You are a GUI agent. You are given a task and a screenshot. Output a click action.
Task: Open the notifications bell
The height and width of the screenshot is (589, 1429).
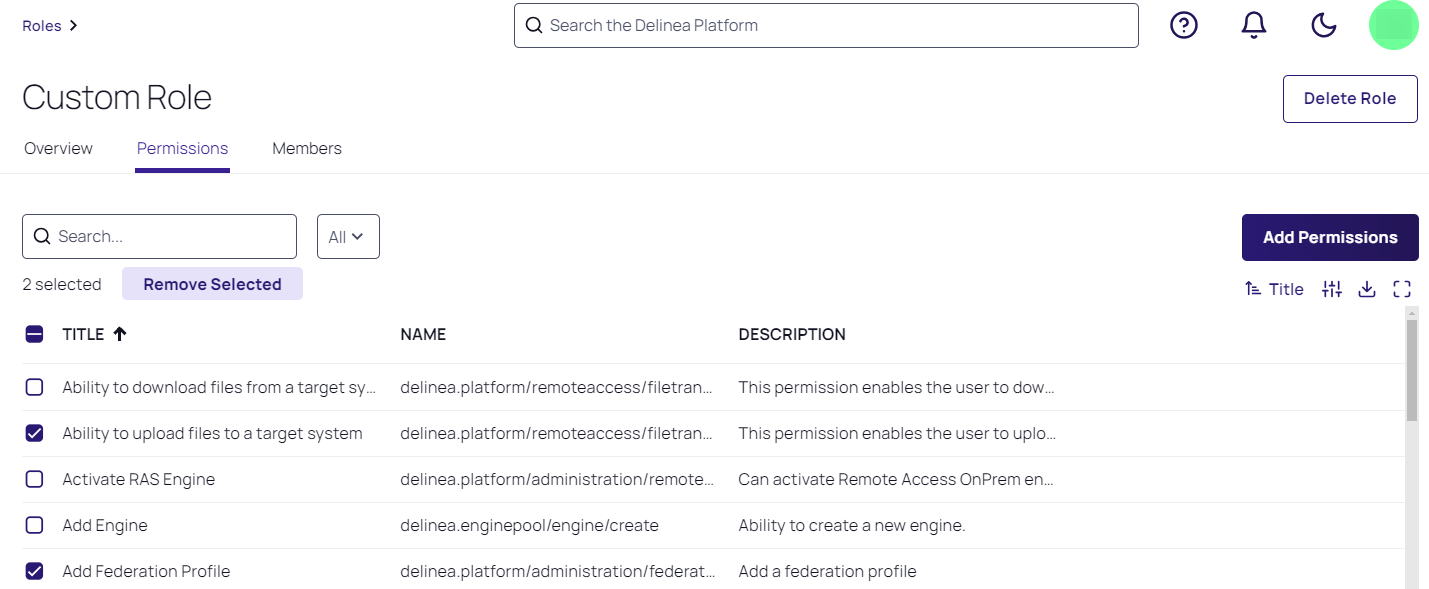pos(1253,26)
